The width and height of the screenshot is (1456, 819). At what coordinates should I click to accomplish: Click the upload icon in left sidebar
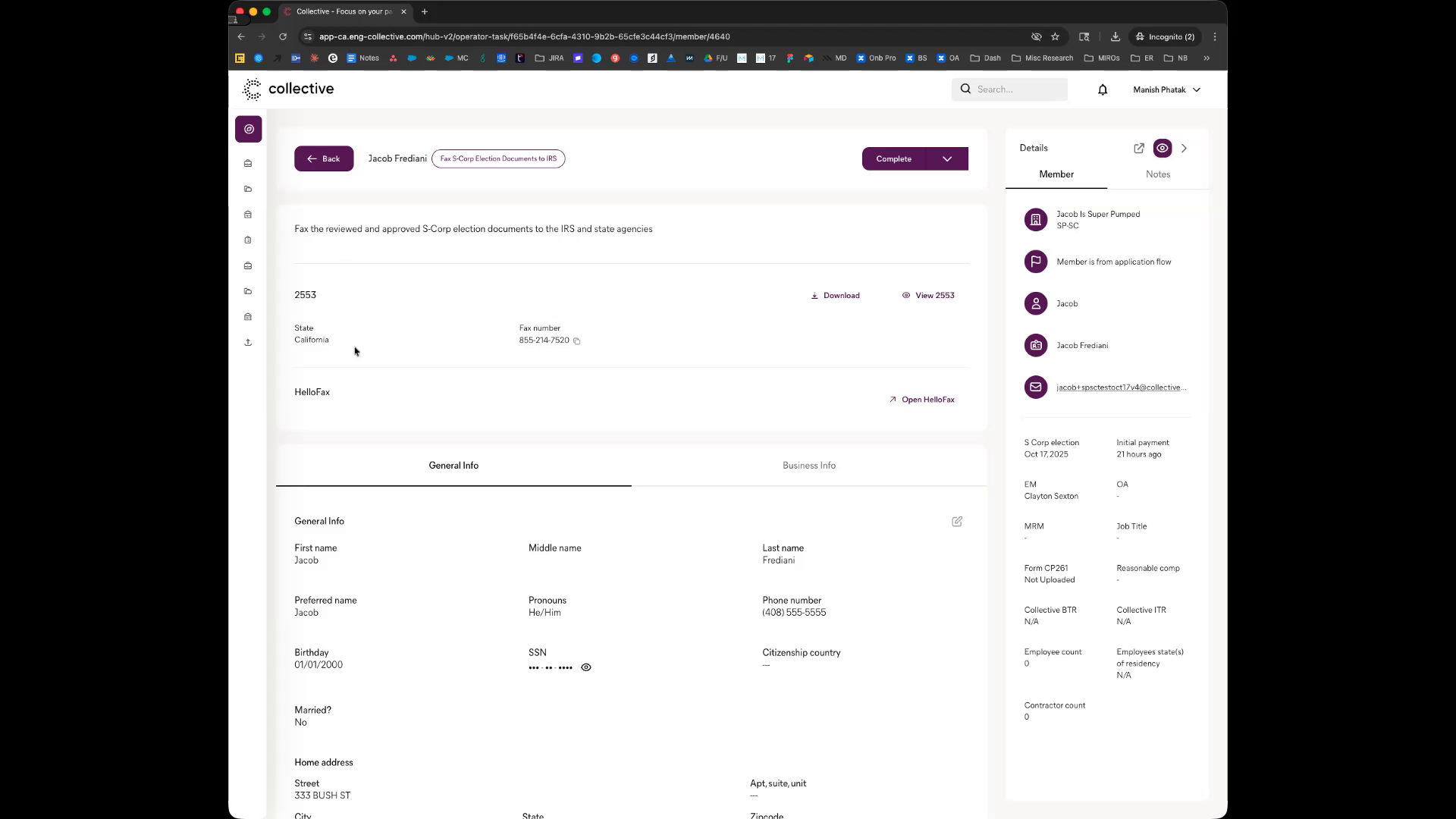click(248, 343)
